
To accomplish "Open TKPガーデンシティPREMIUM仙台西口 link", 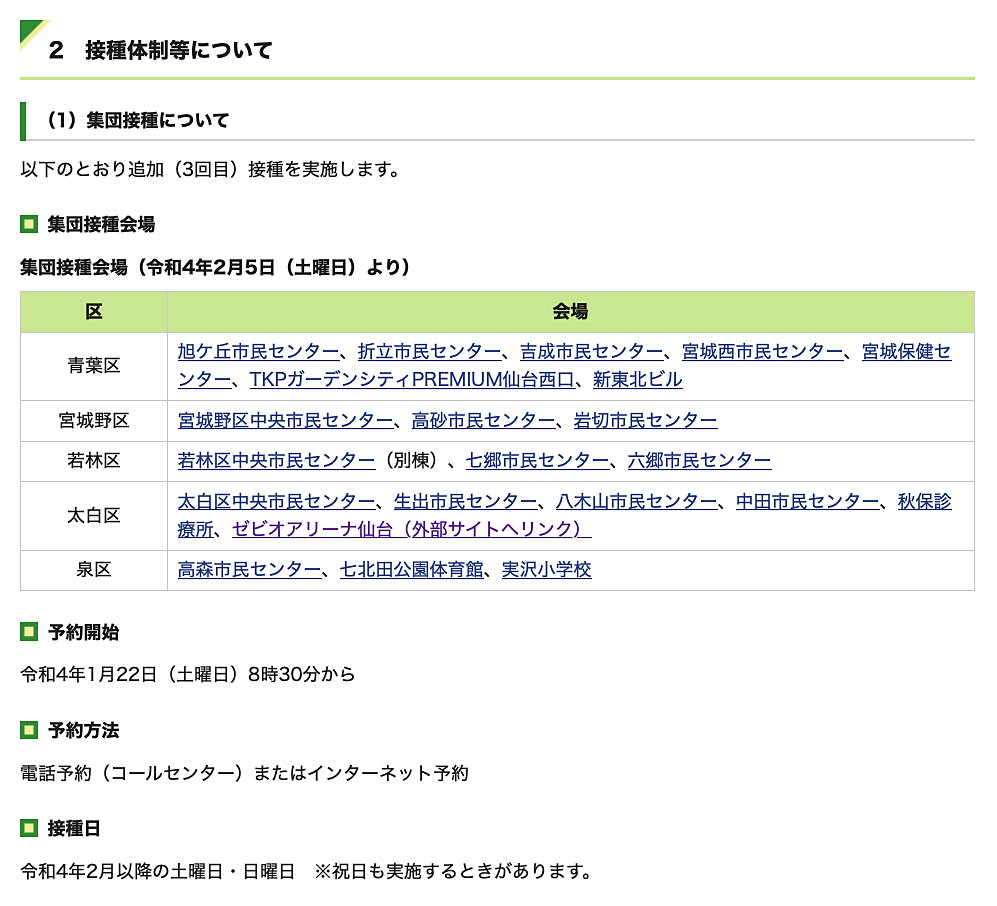I will click(412, 380).
